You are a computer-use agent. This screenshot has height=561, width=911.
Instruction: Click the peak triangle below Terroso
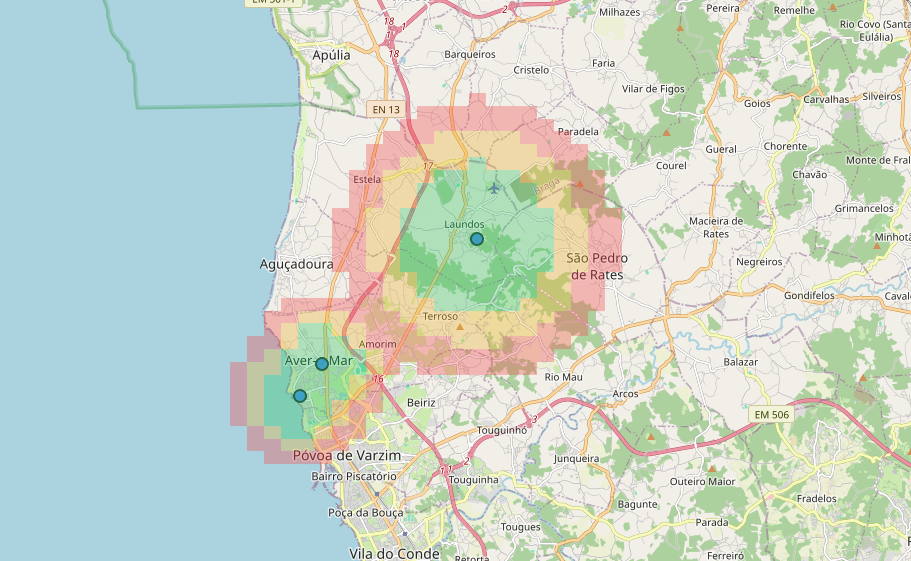[460, 327]
